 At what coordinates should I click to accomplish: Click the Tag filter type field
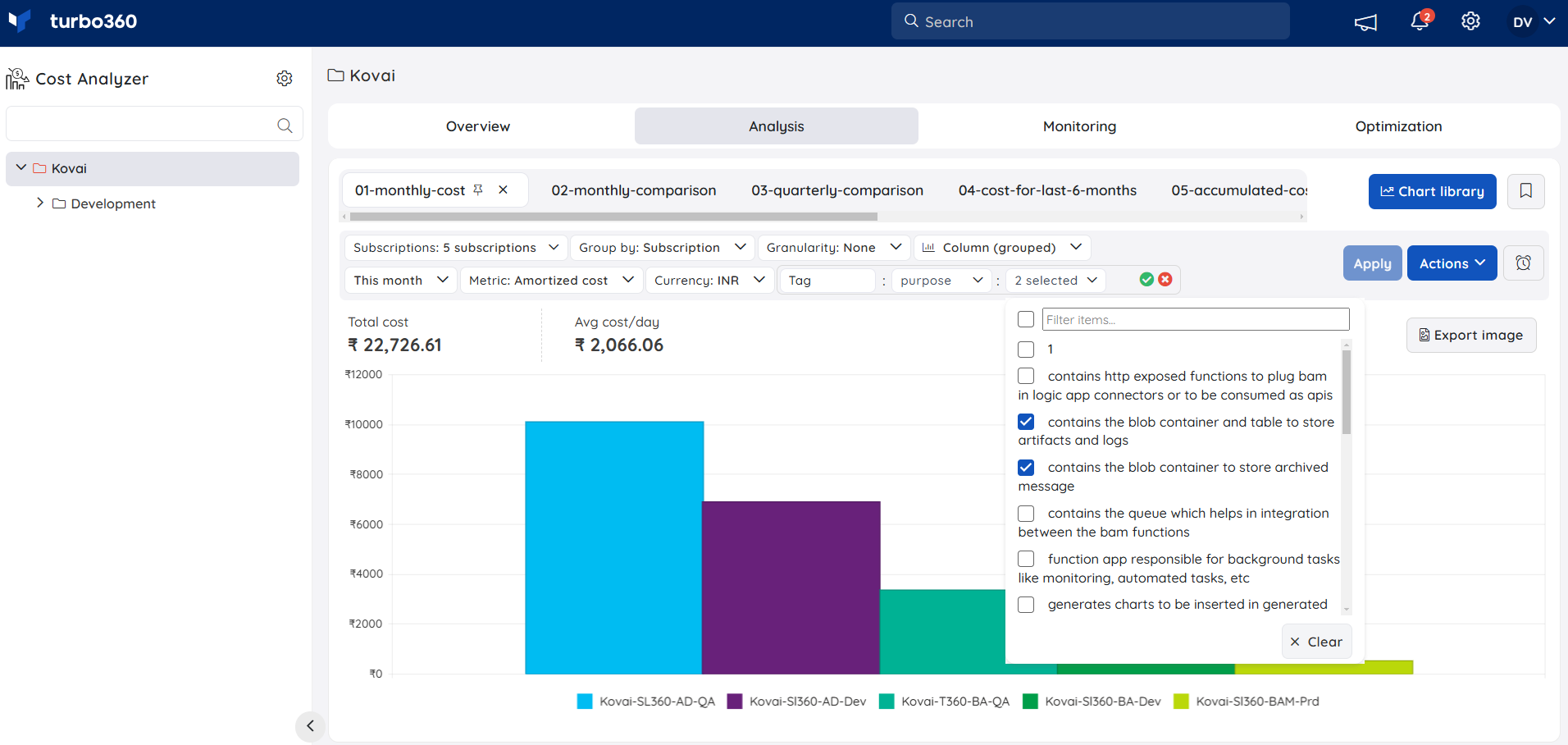tap(827, 281)
